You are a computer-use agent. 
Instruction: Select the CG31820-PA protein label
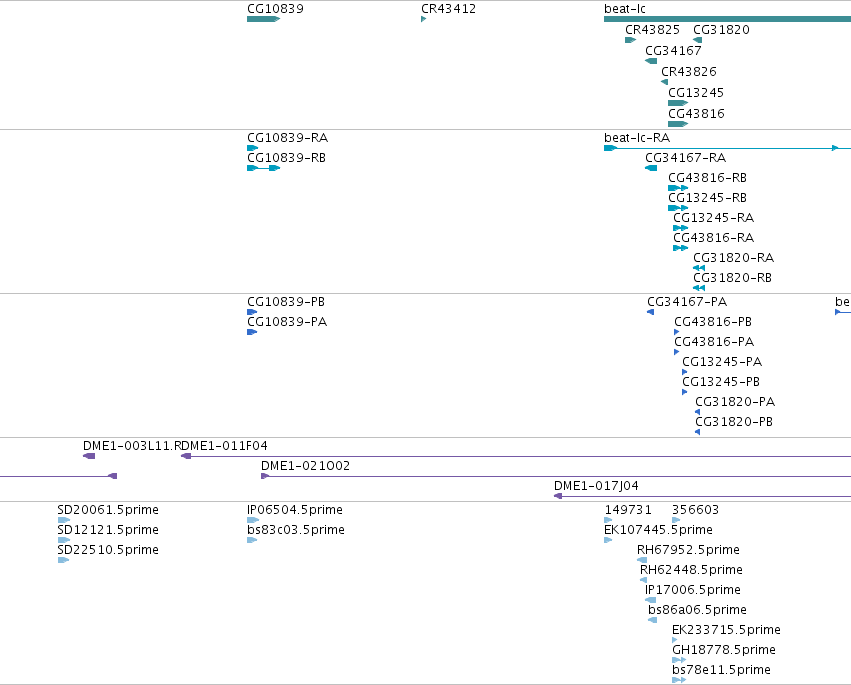735,402
